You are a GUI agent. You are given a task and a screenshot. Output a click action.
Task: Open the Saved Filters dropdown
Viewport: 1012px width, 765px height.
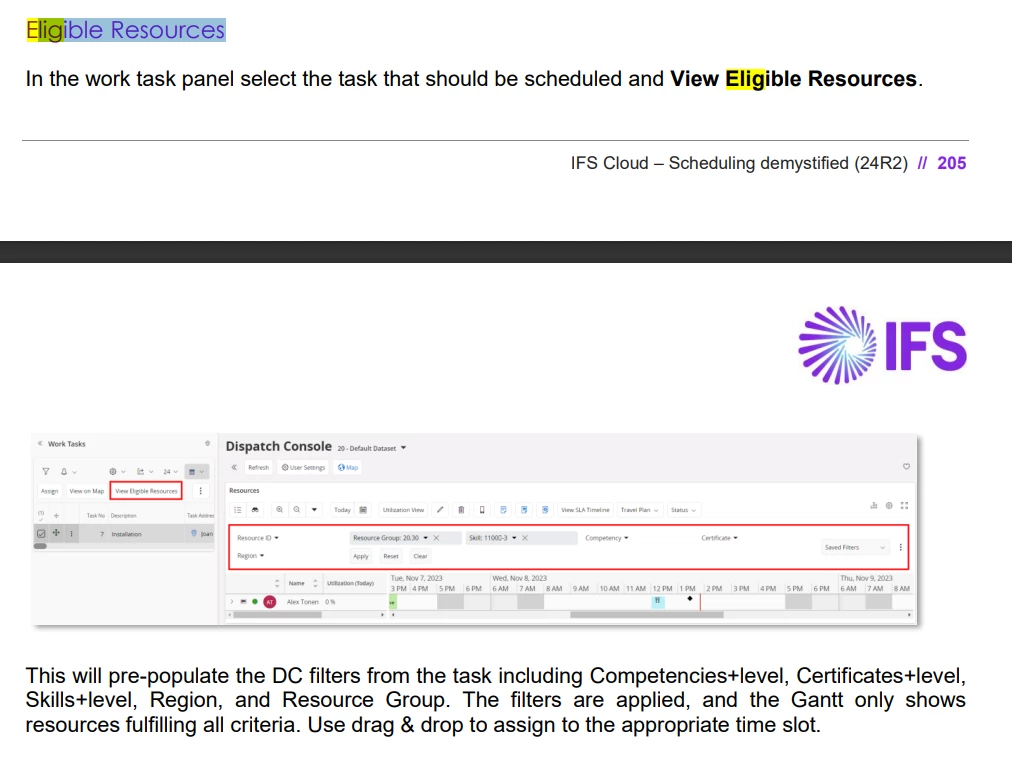pos(854,547)
